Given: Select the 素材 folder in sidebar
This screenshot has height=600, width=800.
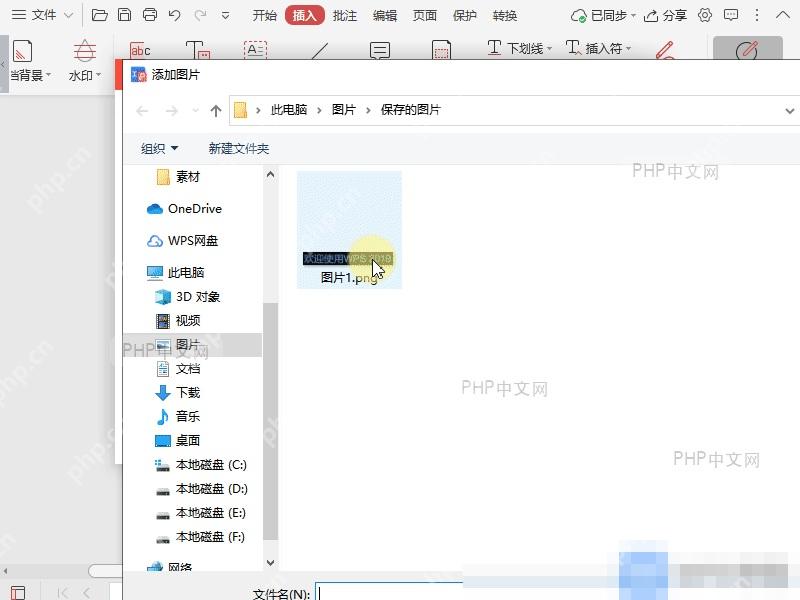Looking at the screenshot, I should 179,177.
